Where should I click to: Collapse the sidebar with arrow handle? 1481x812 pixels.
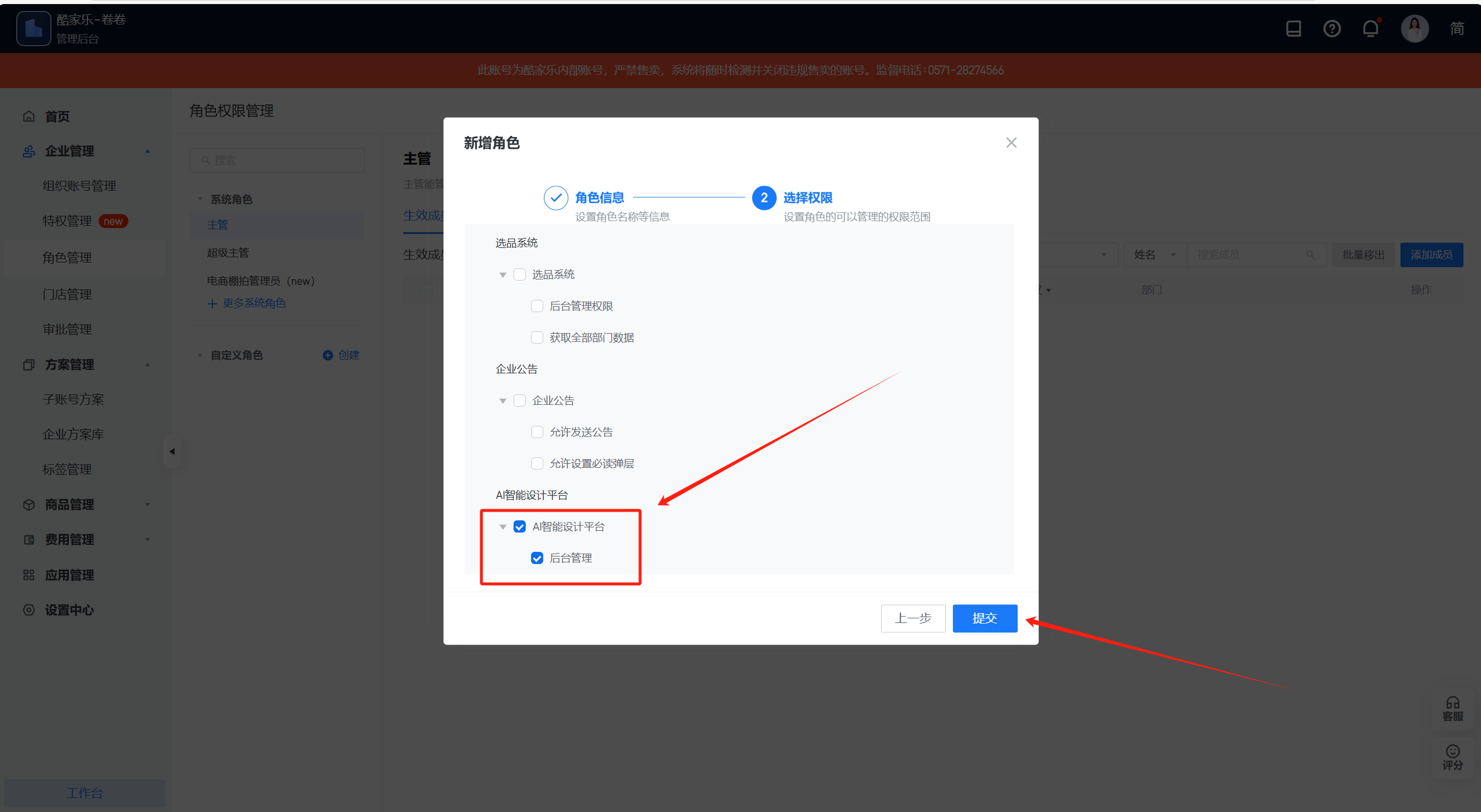coord(172,452)
